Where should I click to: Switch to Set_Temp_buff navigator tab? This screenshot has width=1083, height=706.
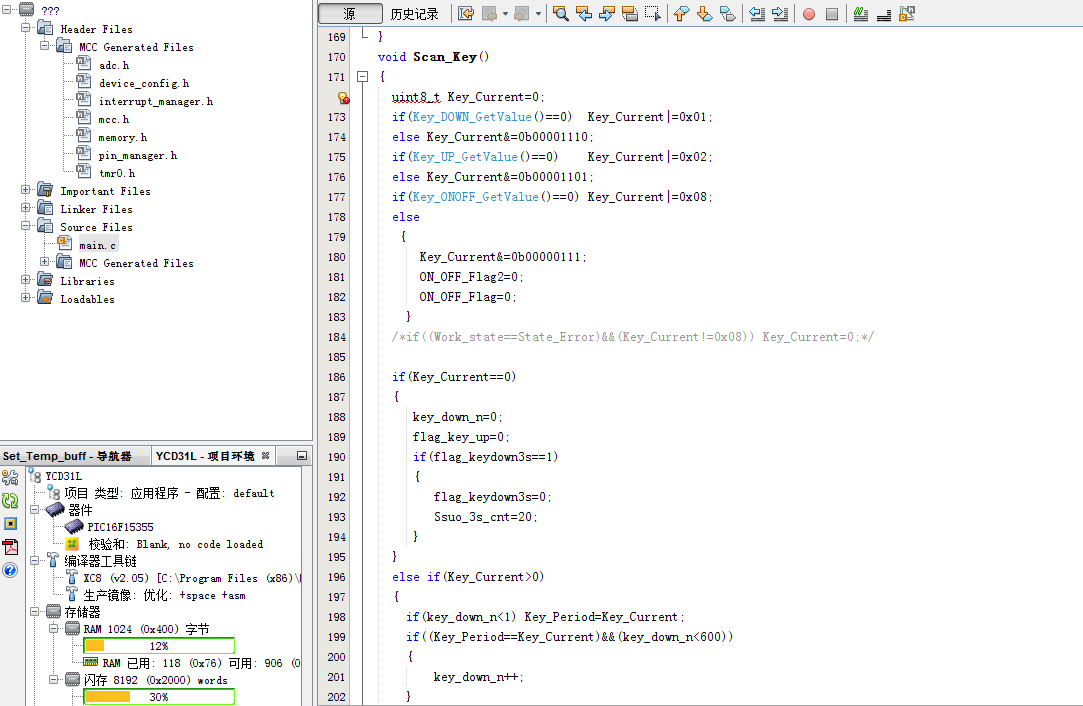coord(66,456)
